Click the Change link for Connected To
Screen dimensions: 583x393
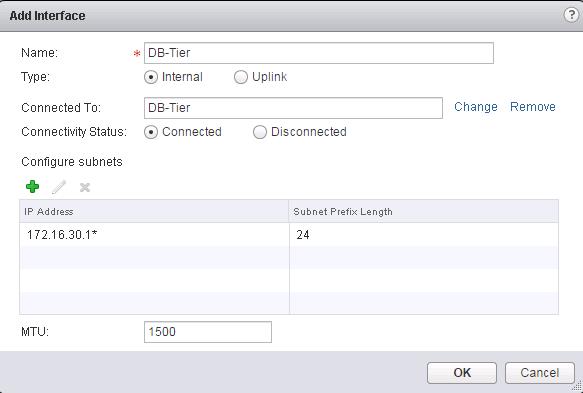pos(476,107)
